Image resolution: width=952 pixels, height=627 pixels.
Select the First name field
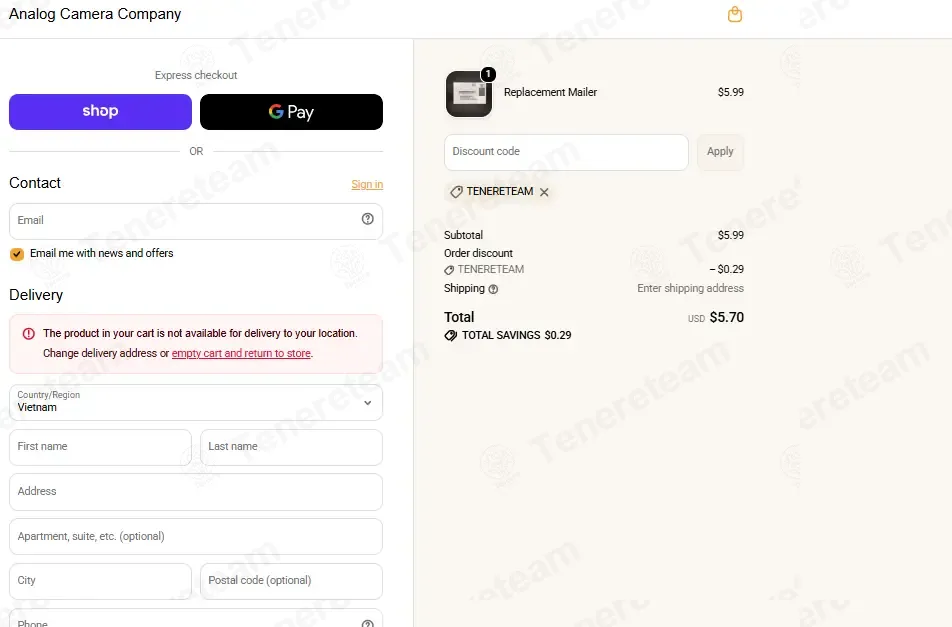click(100, 447)
